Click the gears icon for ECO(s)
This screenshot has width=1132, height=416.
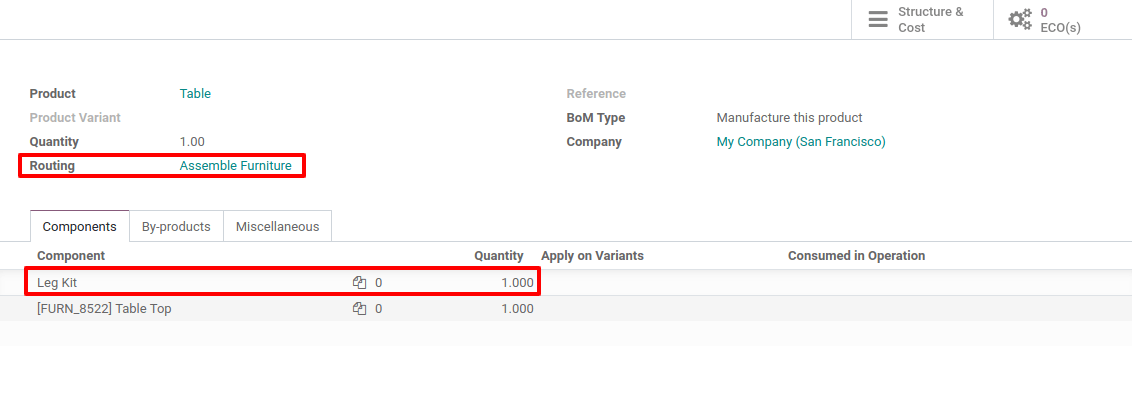(1020, 20)
